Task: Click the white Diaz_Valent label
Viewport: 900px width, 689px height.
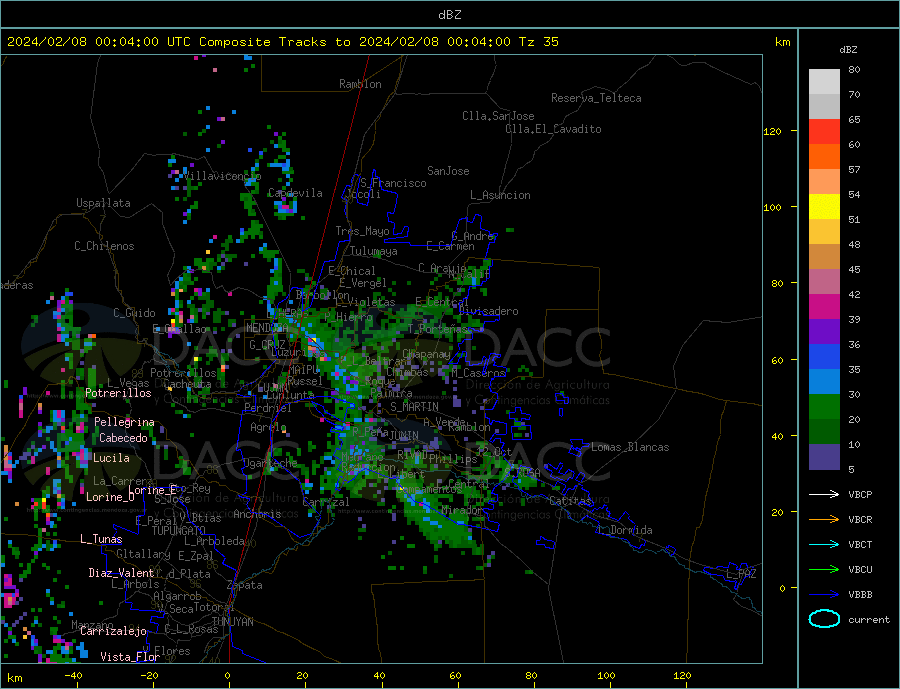Action: [122, 573]
